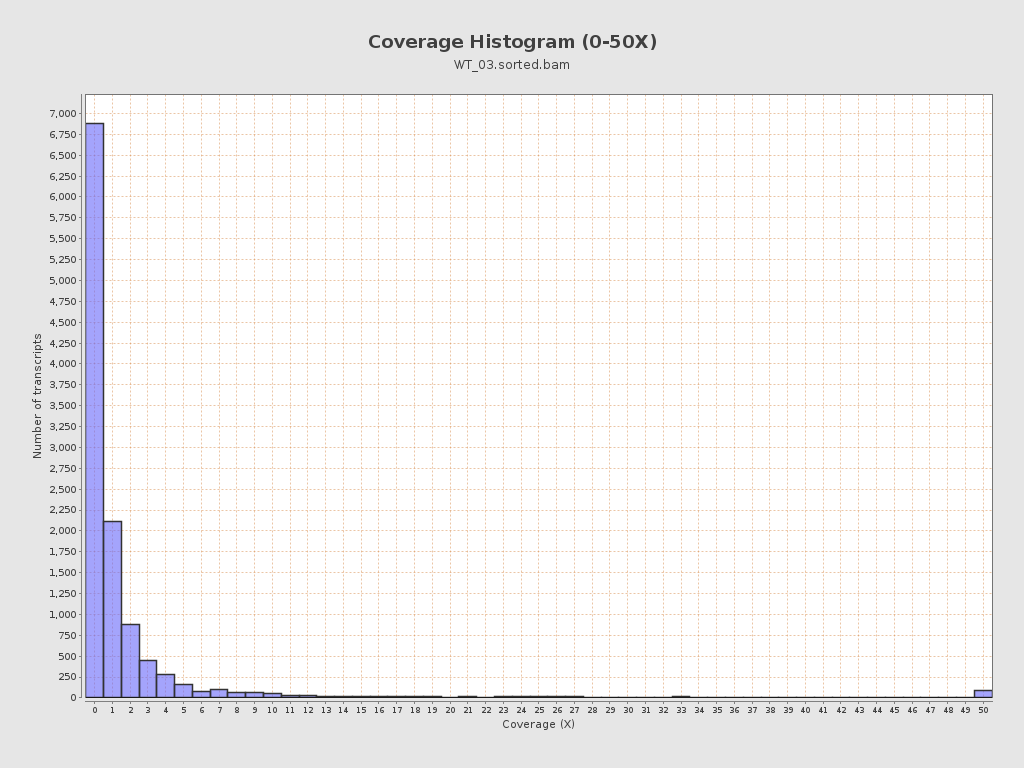Click the chart title Coverage Histogram (0-50X)
The width and height of the screenshot is (1024, 768).
(512, 42)
